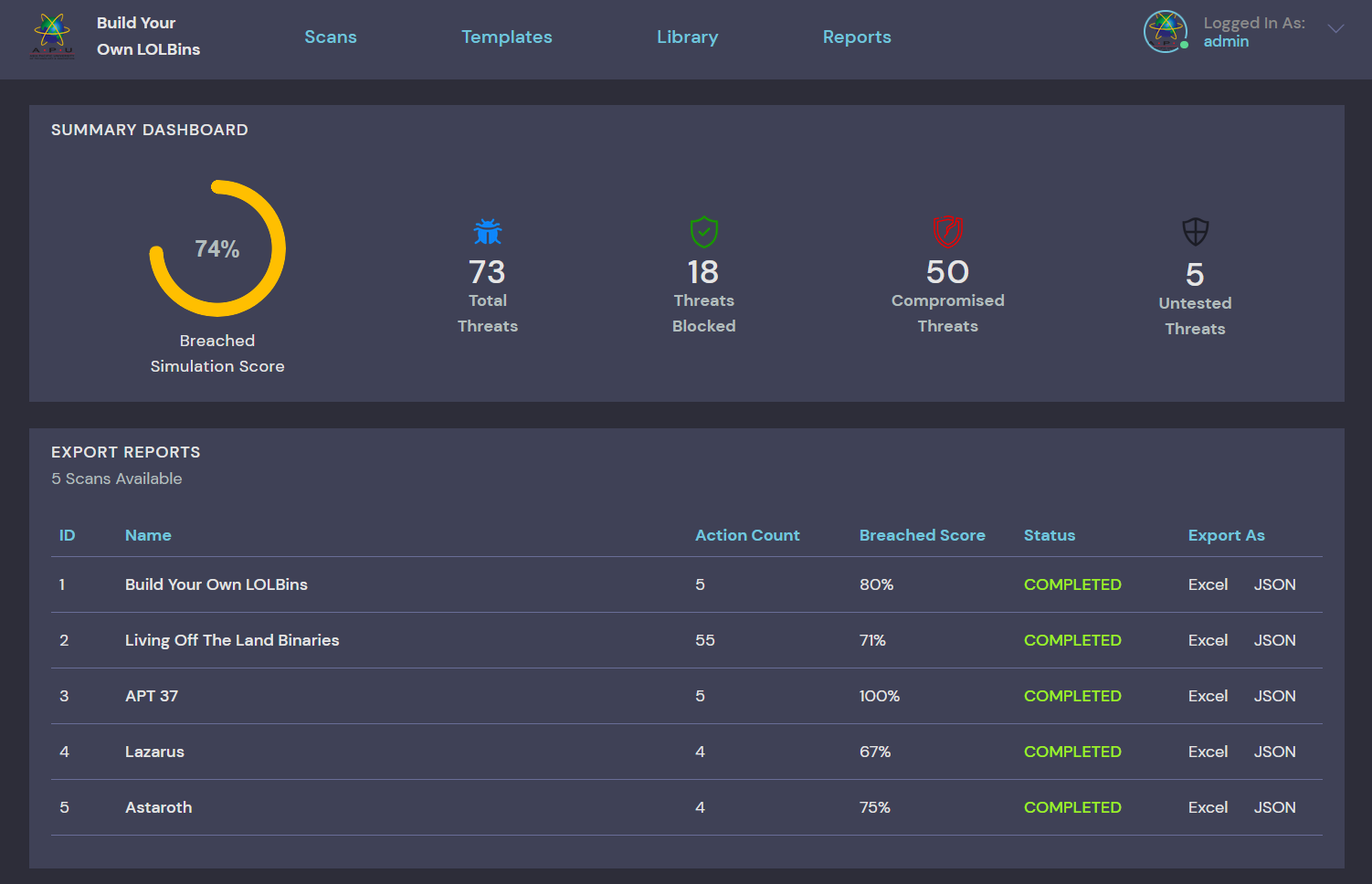Click the Action Count column header
The image size is (1372, 884).
(x=747, y=535)
